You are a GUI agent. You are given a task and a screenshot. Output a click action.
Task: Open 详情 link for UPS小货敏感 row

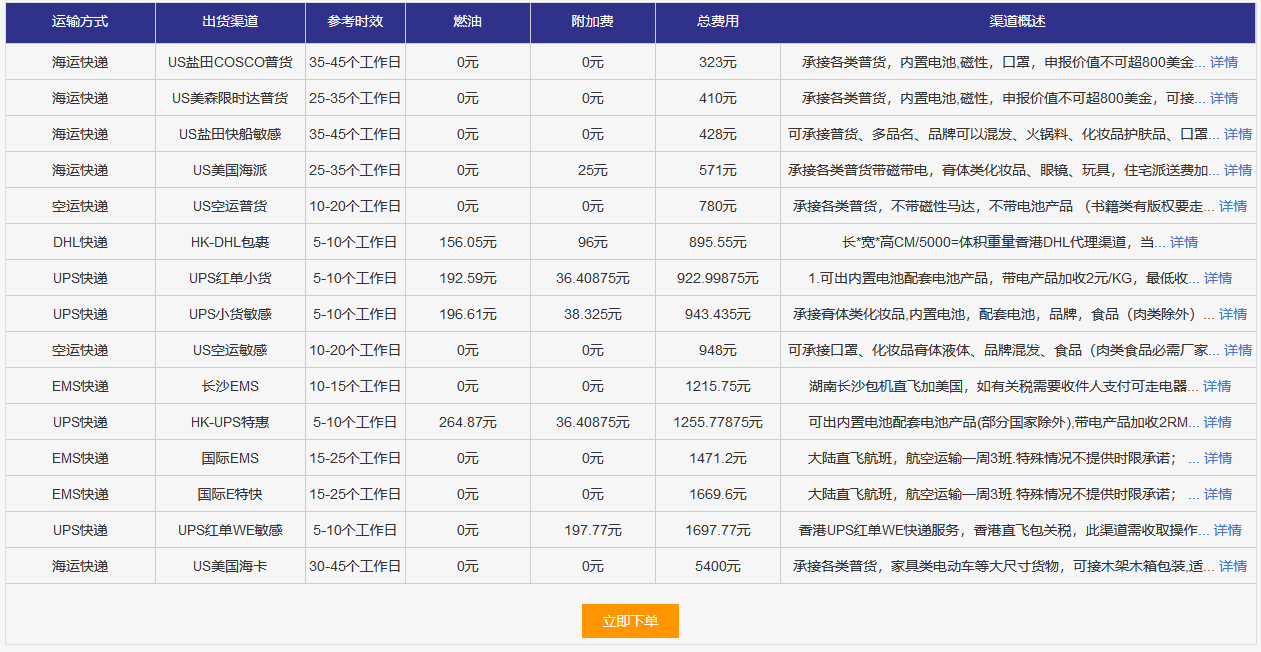pyautogui.click(x=1233, y=314)
